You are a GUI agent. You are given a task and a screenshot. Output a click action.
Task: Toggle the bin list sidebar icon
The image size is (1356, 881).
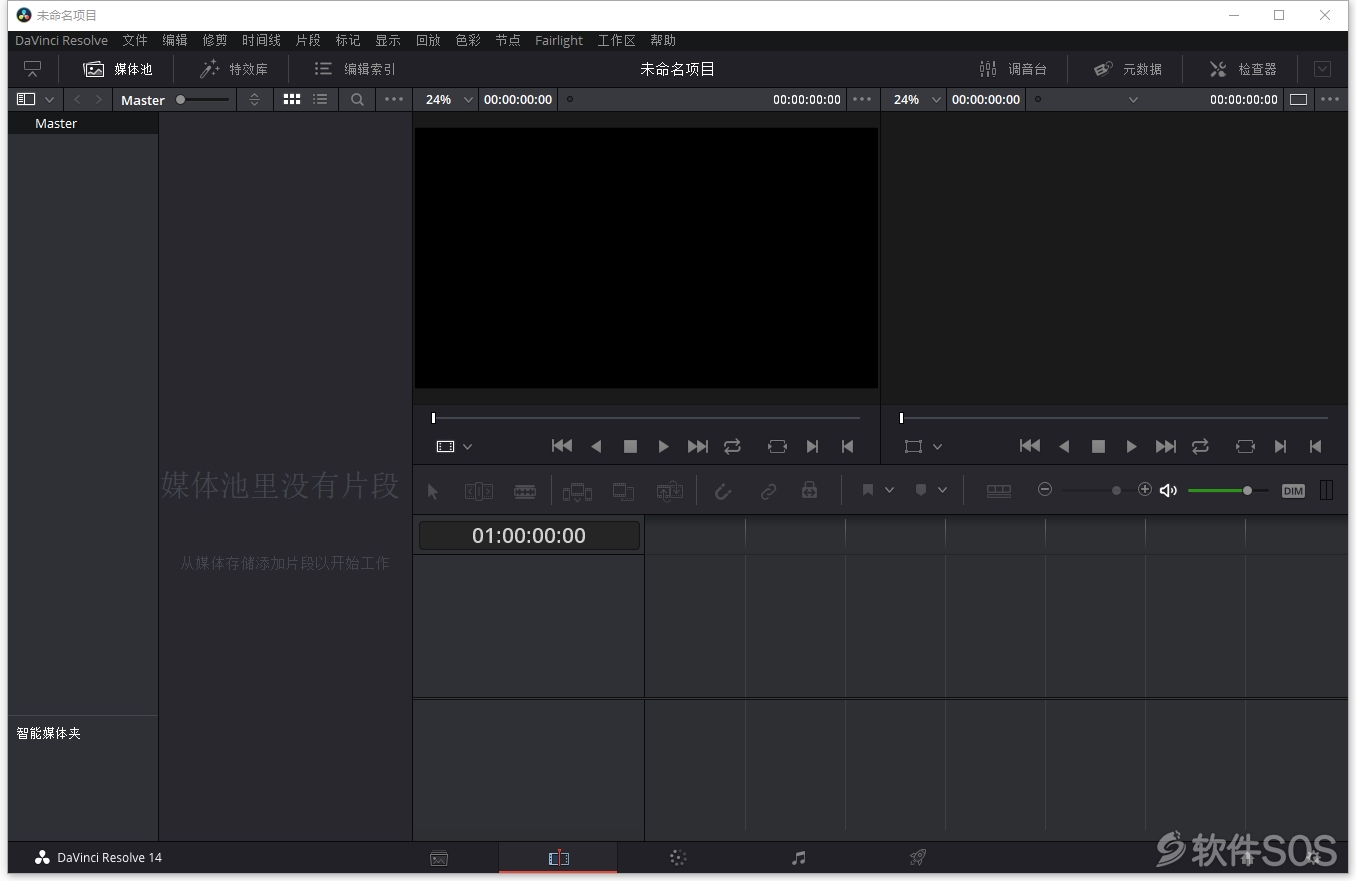(x=26, y=99)
